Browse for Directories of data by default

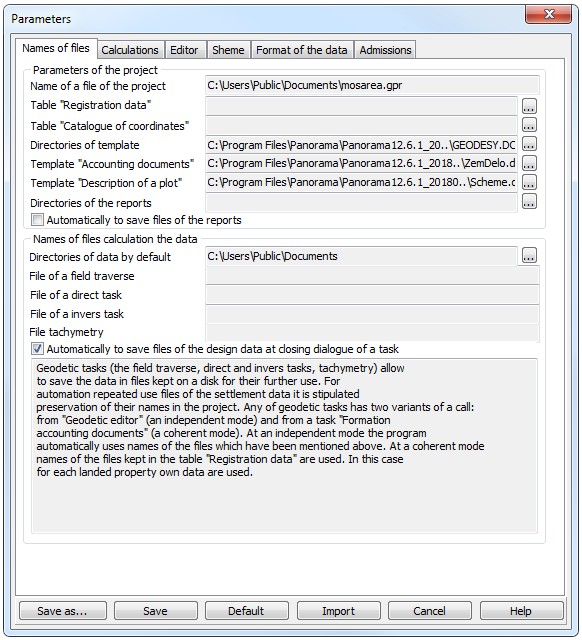529,256
